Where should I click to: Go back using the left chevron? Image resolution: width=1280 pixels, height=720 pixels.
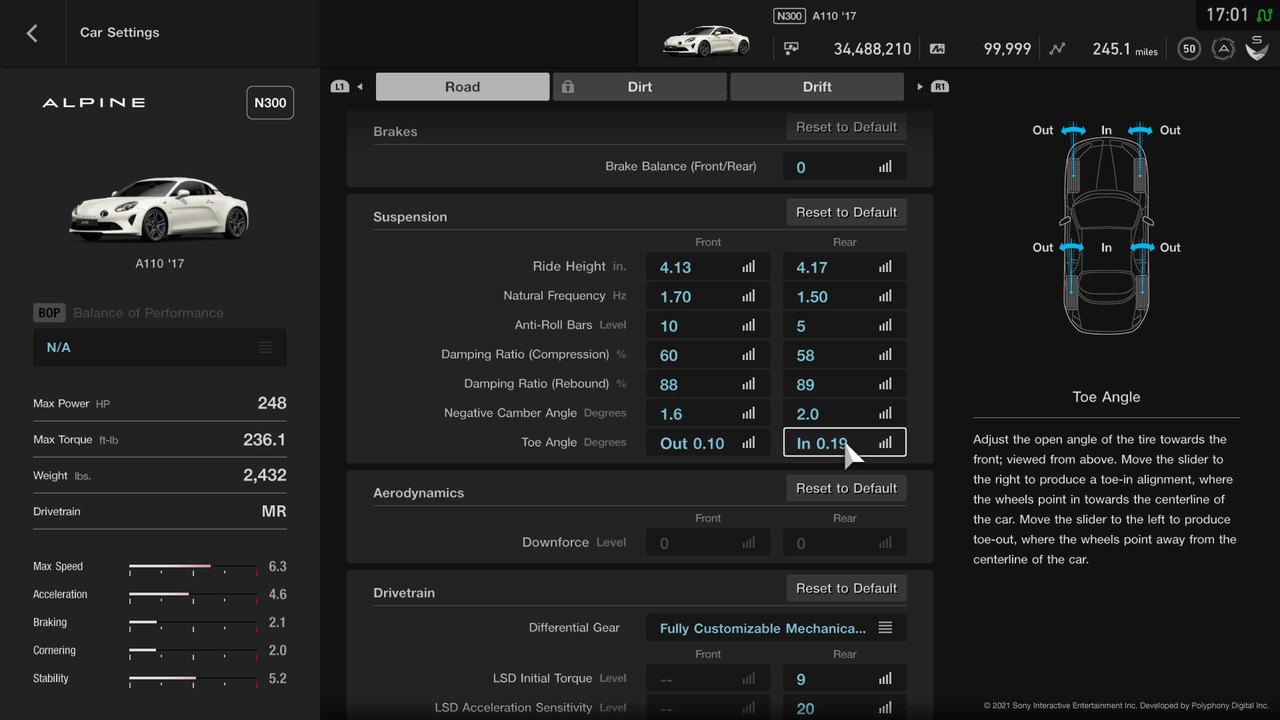point(32,33)
